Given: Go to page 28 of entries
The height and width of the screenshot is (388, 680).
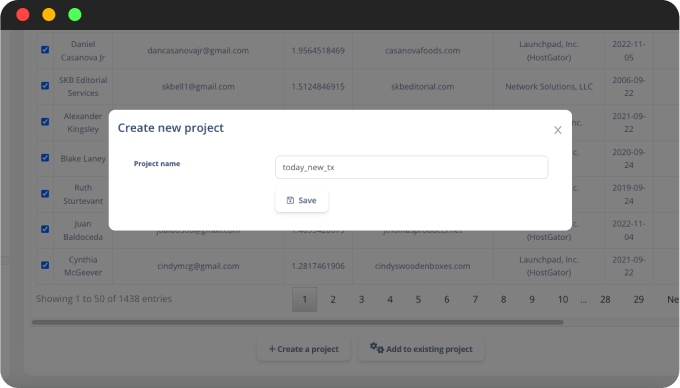Looking at the screenshot, I should [605, 300].
